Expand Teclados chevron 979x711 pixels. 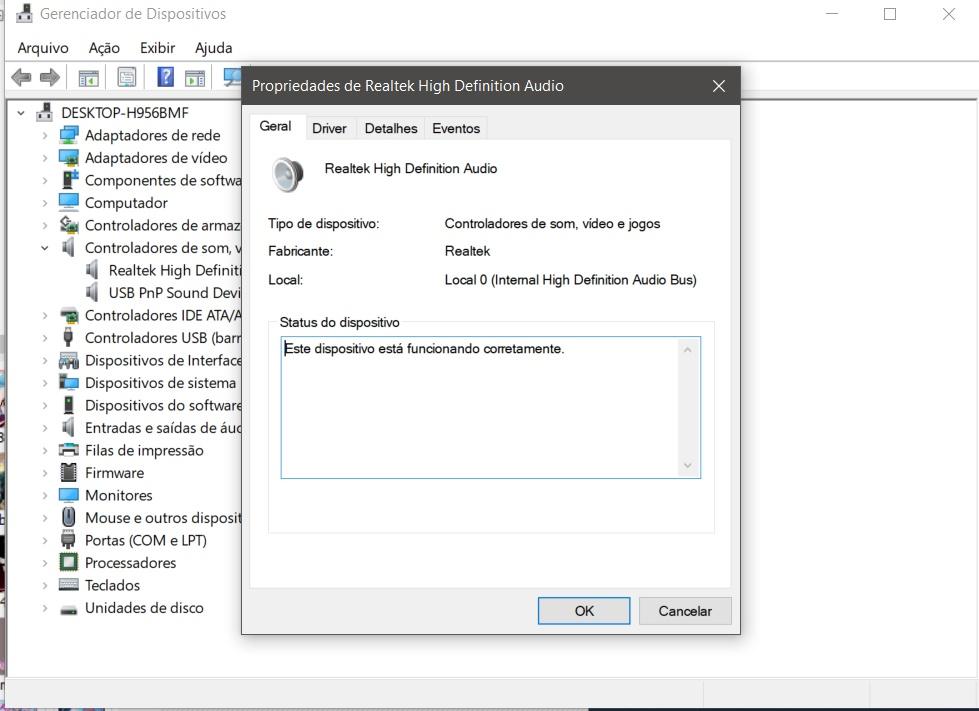45,585
